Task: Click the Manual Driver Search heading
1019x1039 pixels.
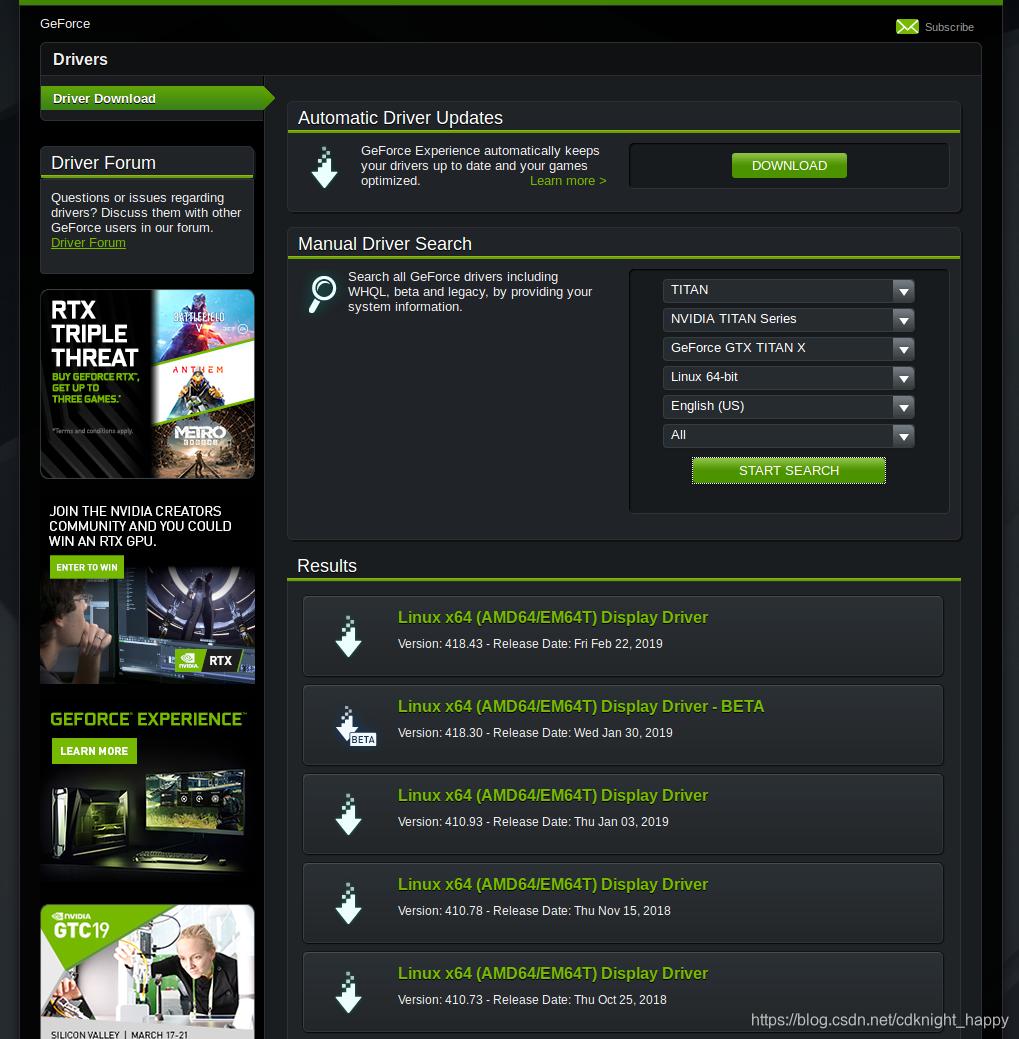Action: 385,244
